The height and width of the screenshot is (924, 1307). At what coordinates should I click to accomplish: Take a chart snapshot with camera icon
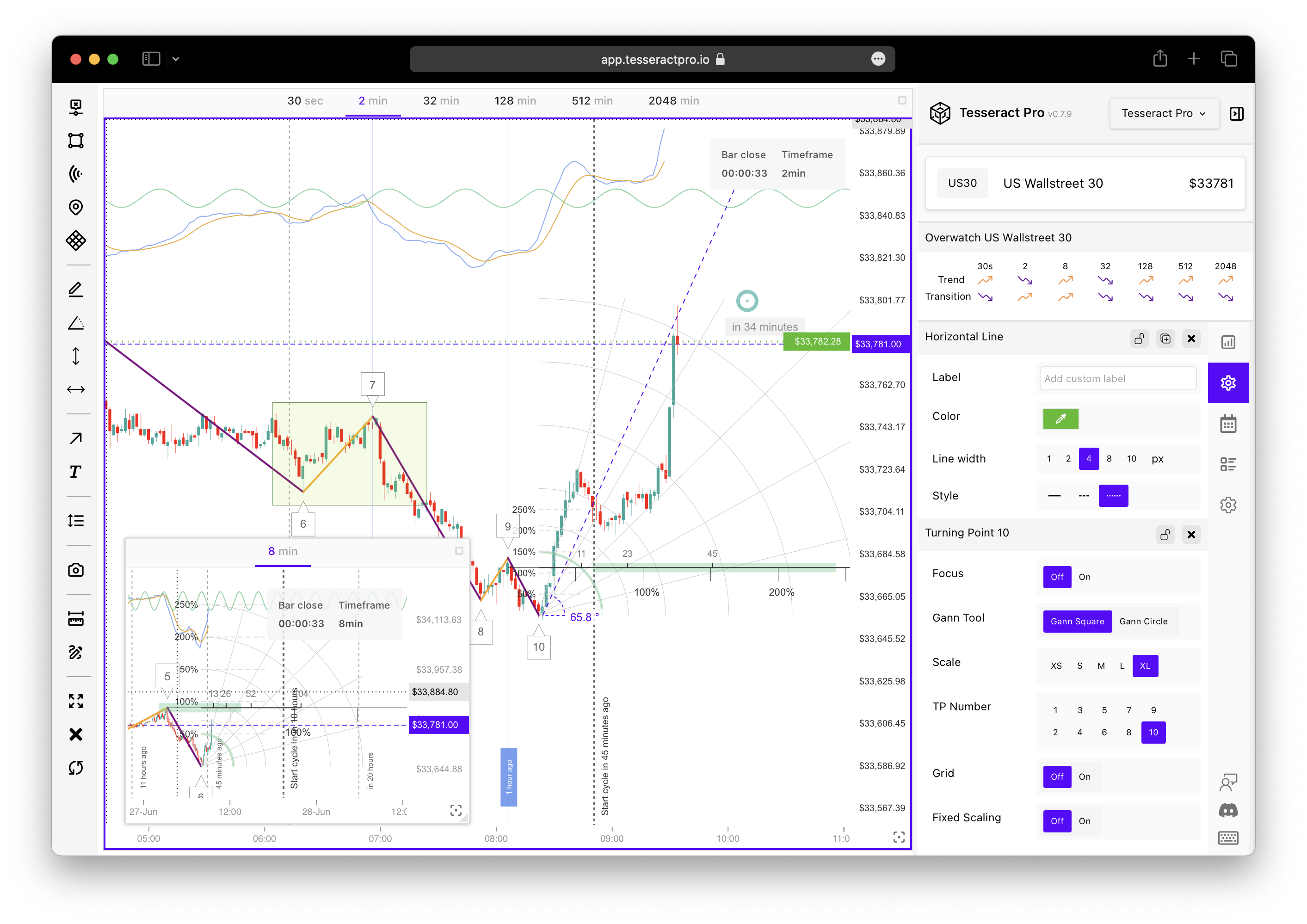[x=76, y=570]
